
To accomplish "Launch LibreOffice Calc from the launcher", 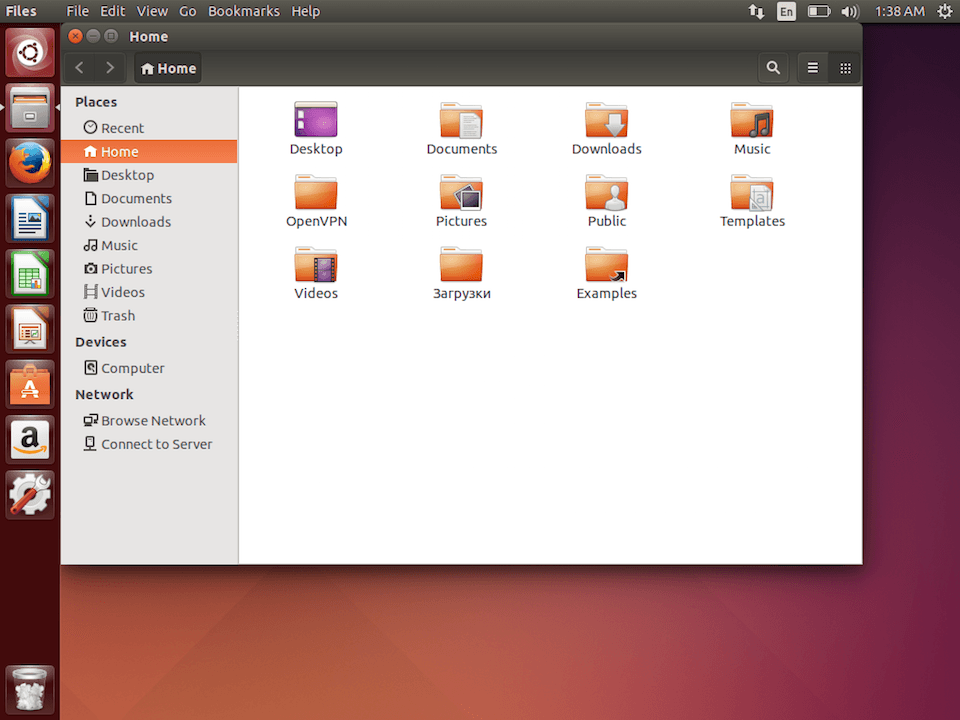I will [x=29, y=271].
